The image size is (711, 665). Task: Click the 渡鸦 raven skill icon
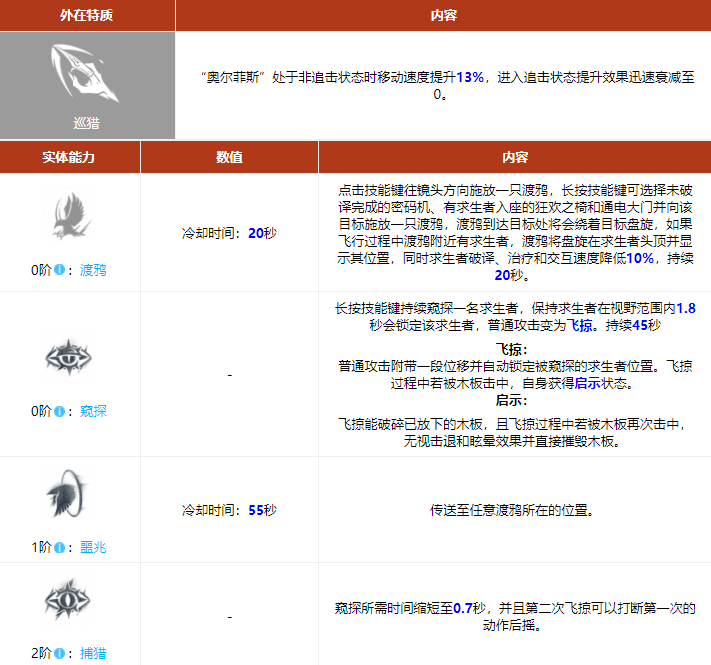(69, 214)
